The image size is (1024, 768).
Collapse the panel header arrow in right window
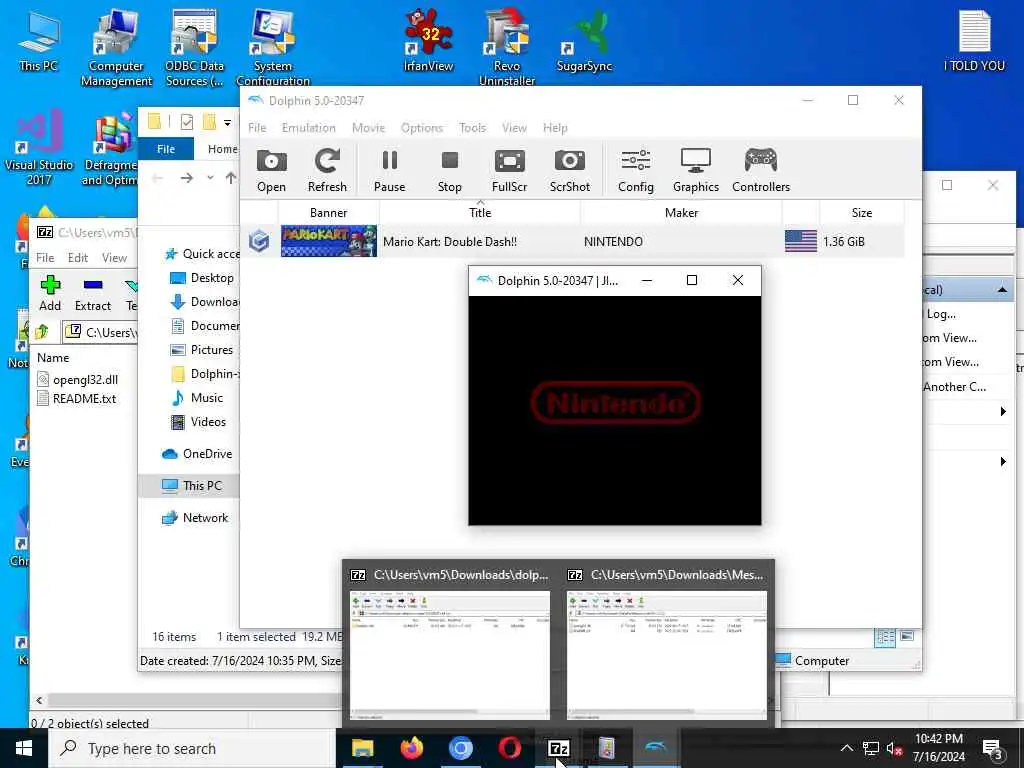click(x=1002, y=290)
